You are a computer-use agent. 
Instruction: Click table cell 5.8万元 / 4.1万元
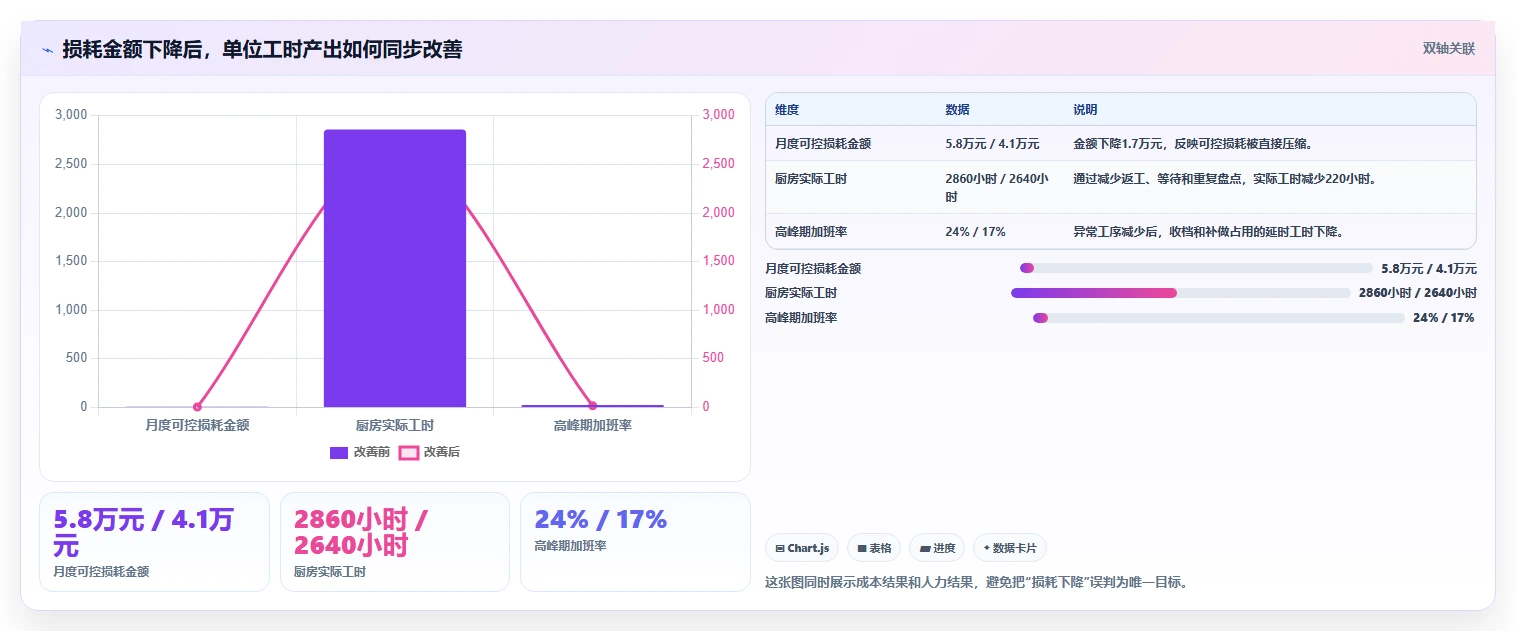992,144
